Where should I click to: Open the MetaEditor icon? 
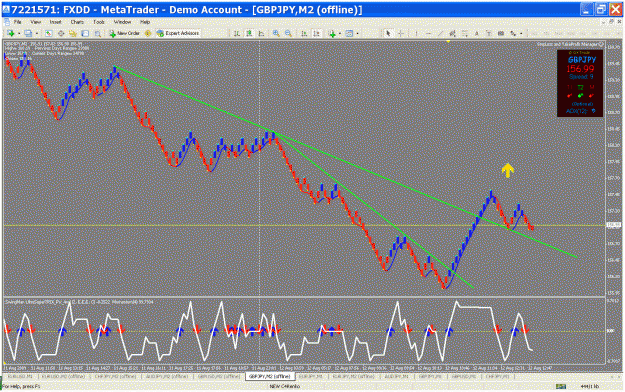(x=147, y=33)
